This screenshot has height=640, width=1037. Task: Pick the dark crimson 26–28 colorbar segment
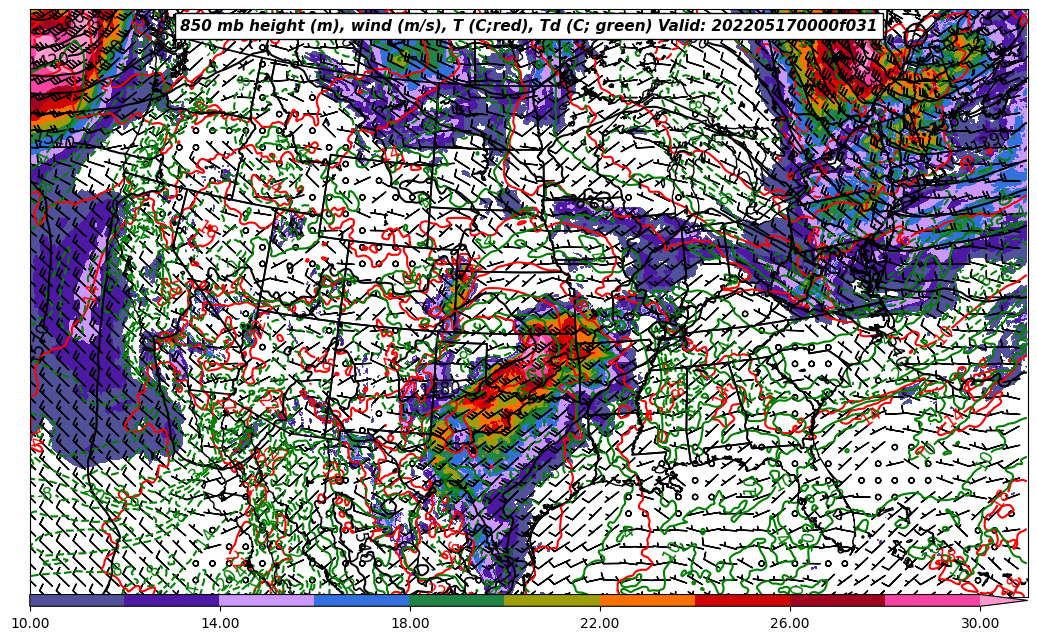(x=837, y=600)
